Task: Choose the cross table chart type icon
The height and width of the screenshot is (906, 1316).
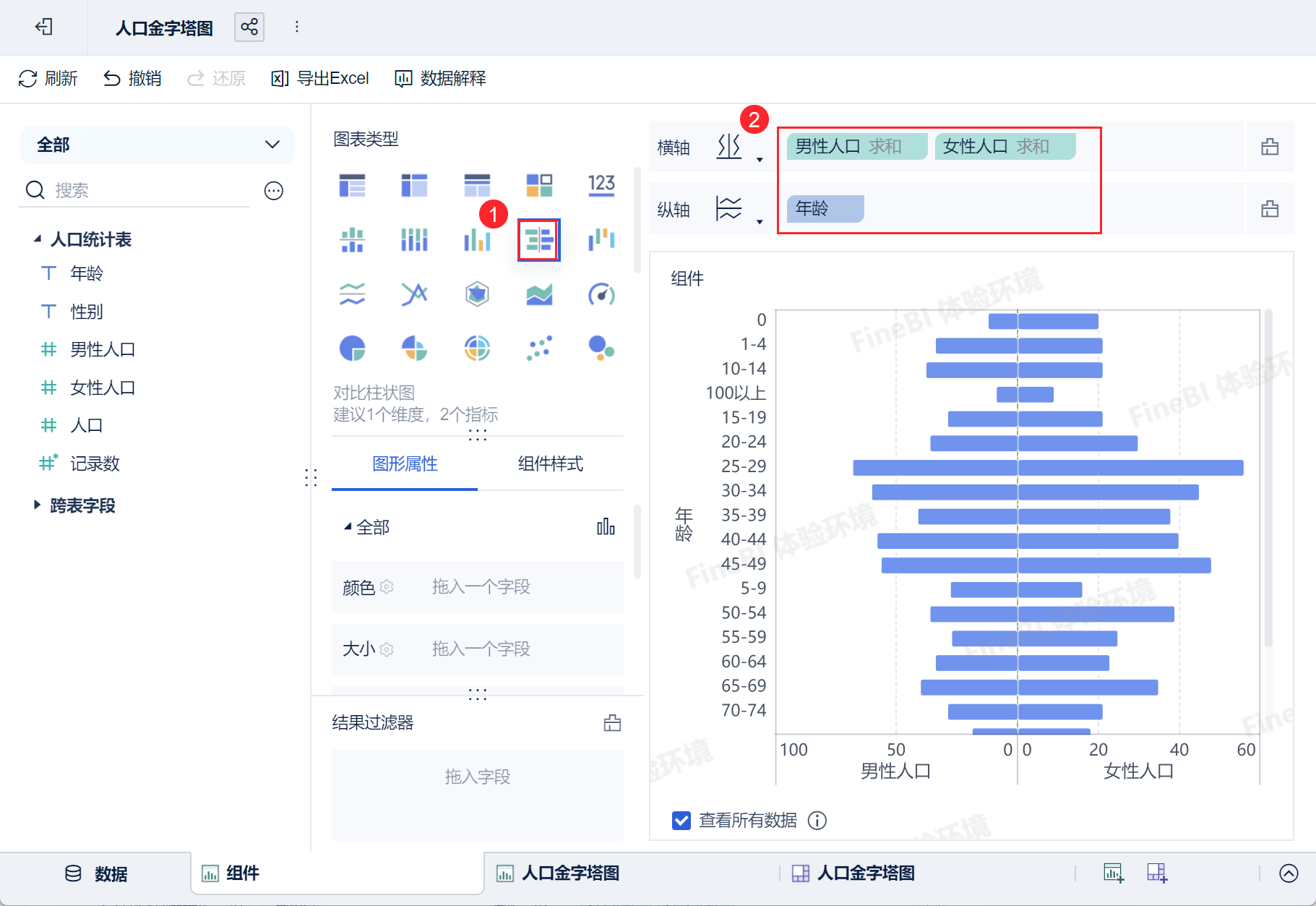Action: click(x=414, y=185)
